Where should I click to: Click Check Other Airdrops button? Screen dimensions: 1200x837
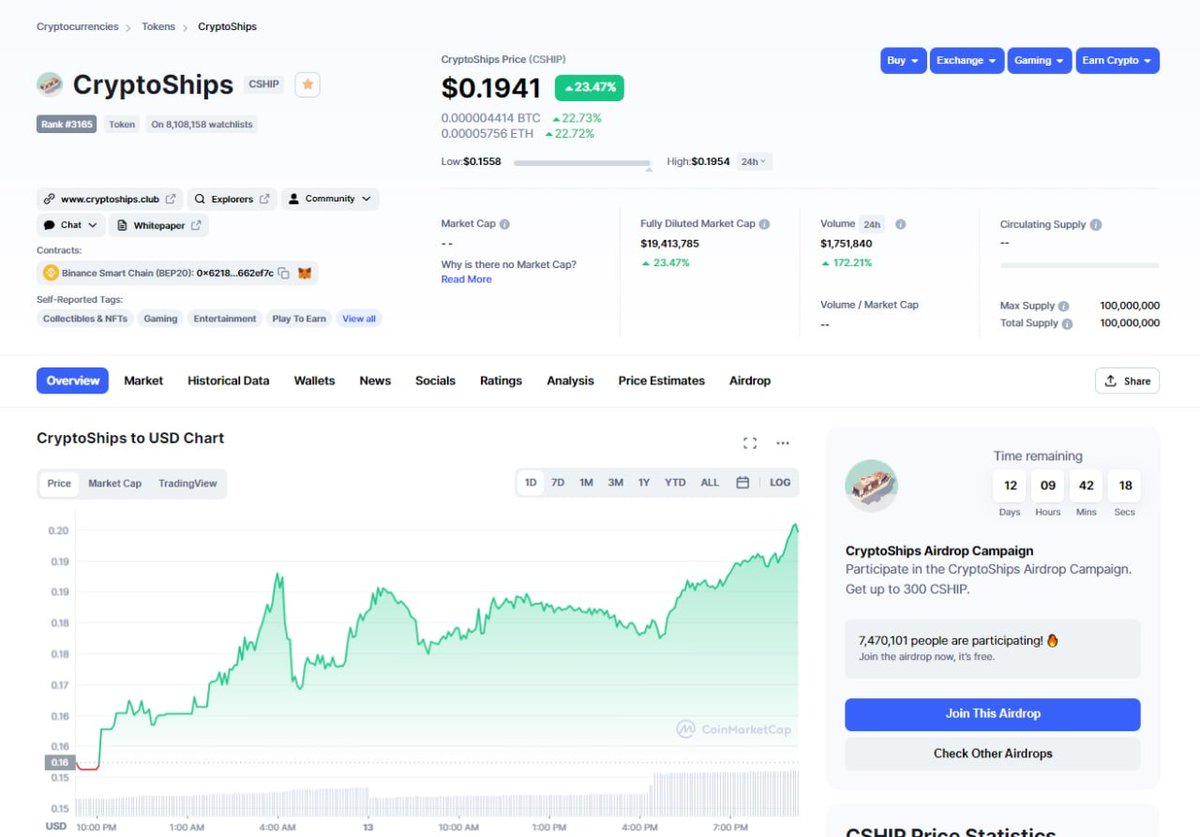993,754
